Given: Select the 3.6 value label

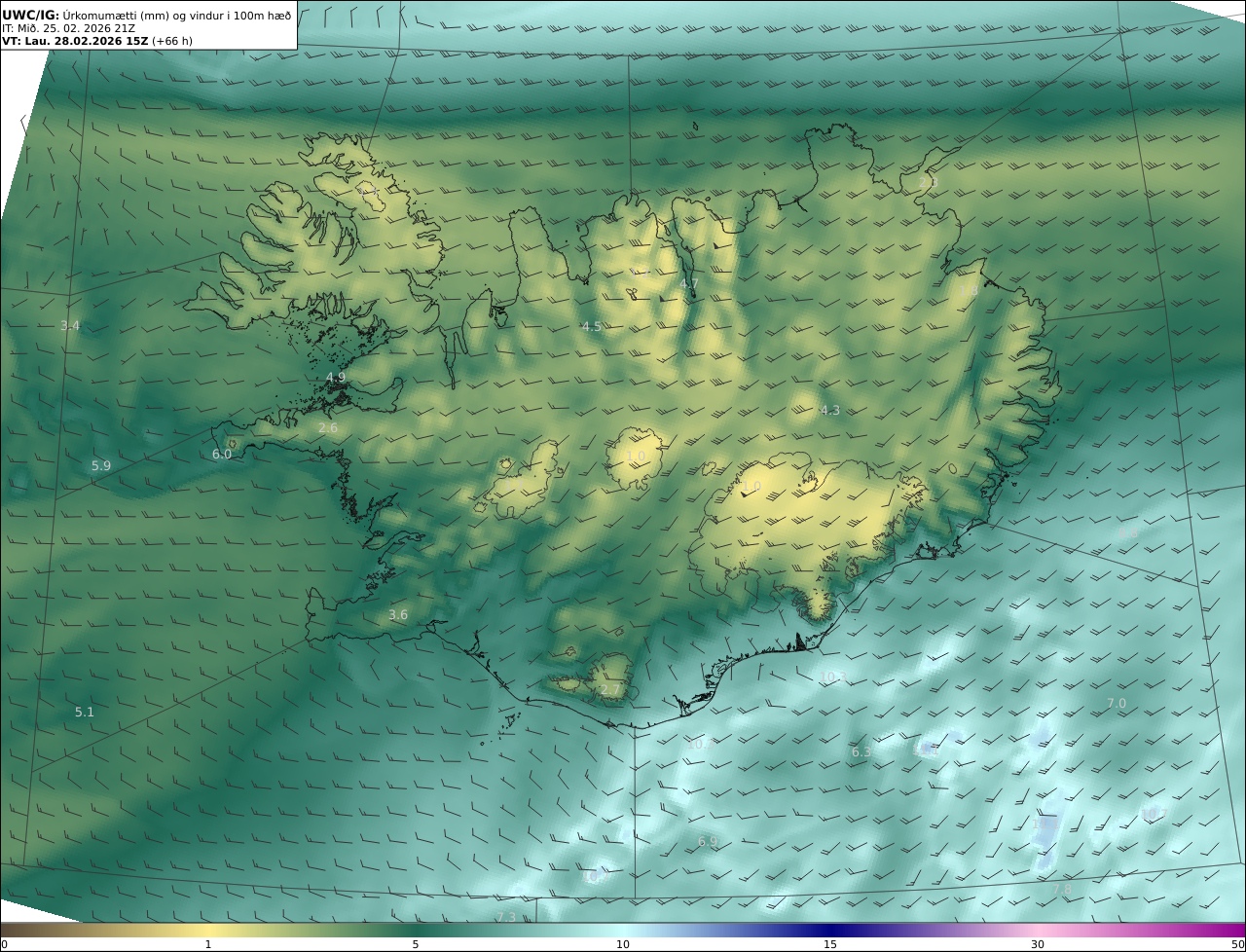Looking at the screenshot, I should pos(398,615).
